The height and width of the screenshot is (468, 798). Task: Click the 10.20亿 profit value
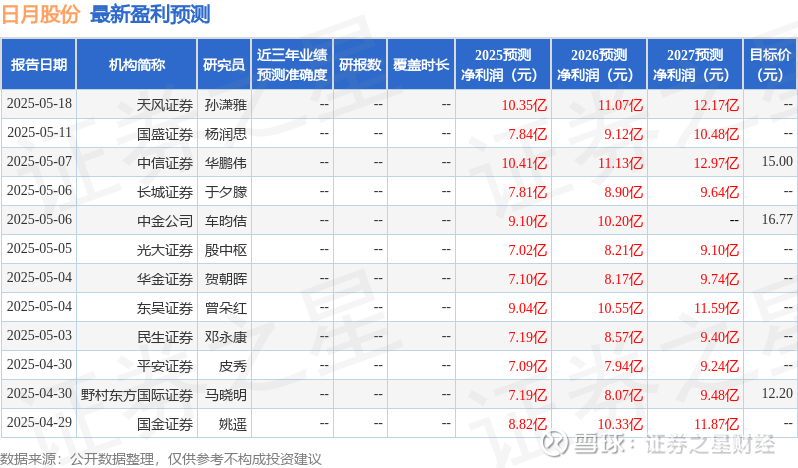point(620,221)
